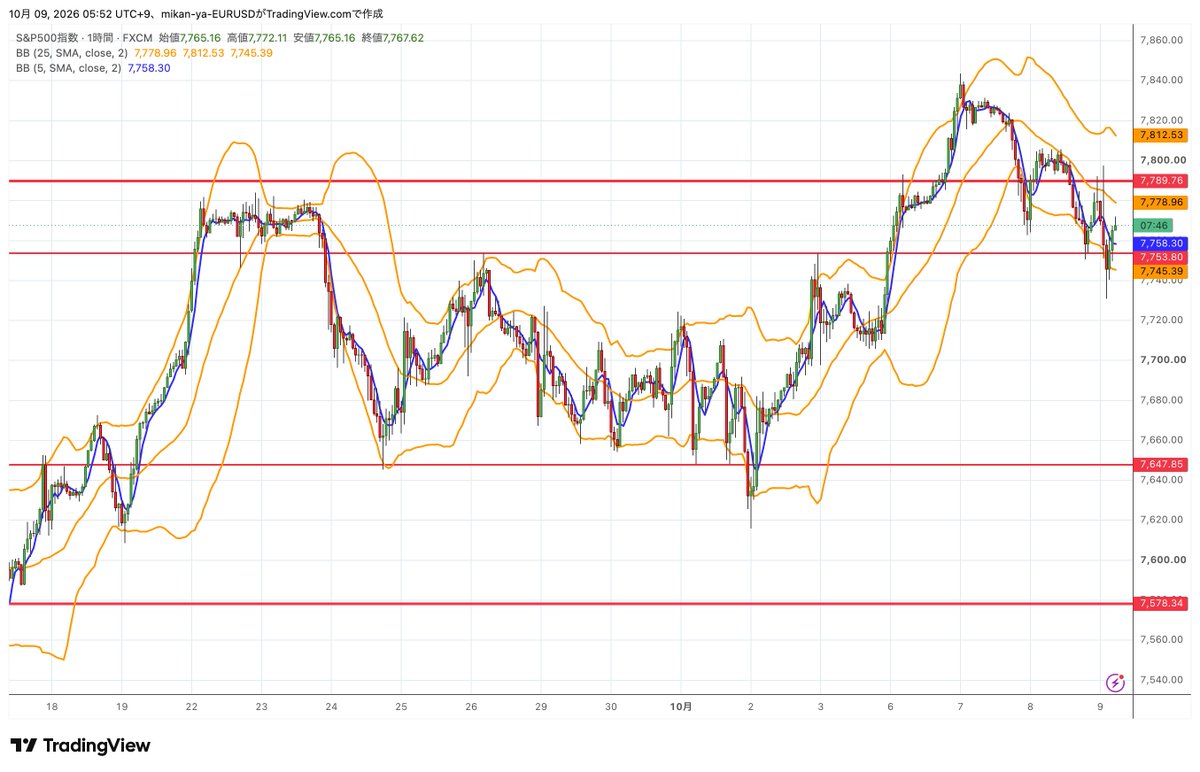
Task: Click the 8 date label on time axis
Action: click(1029, 706)
